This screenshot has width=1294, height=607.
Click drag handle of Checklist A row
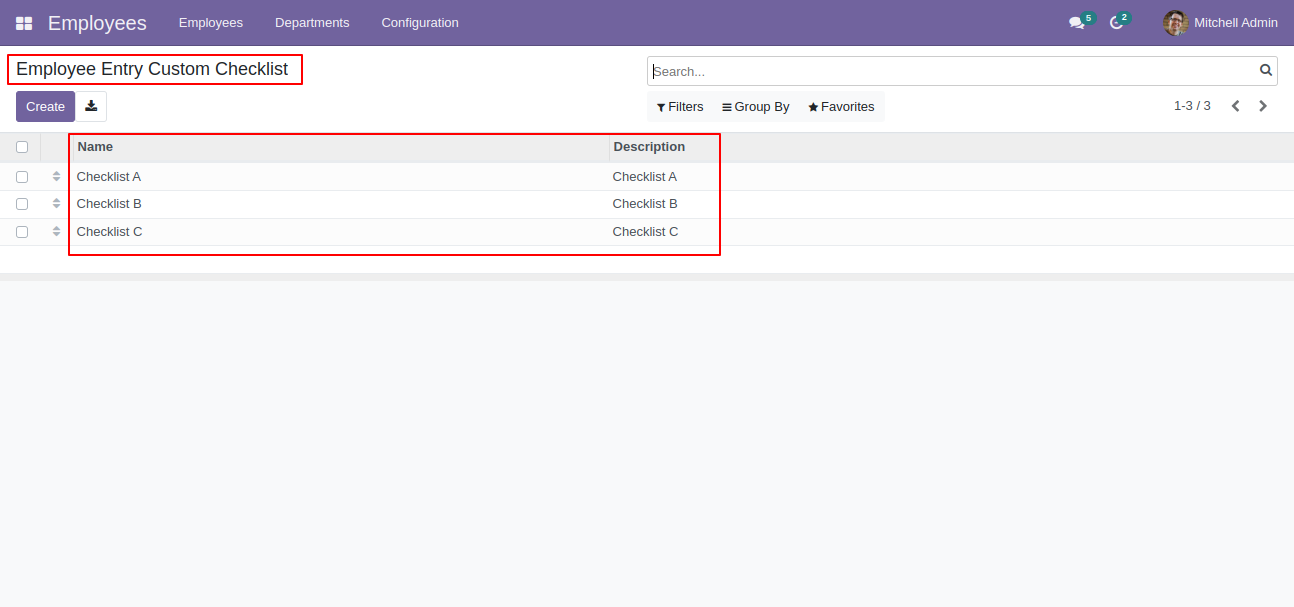(x=56, y=176)
